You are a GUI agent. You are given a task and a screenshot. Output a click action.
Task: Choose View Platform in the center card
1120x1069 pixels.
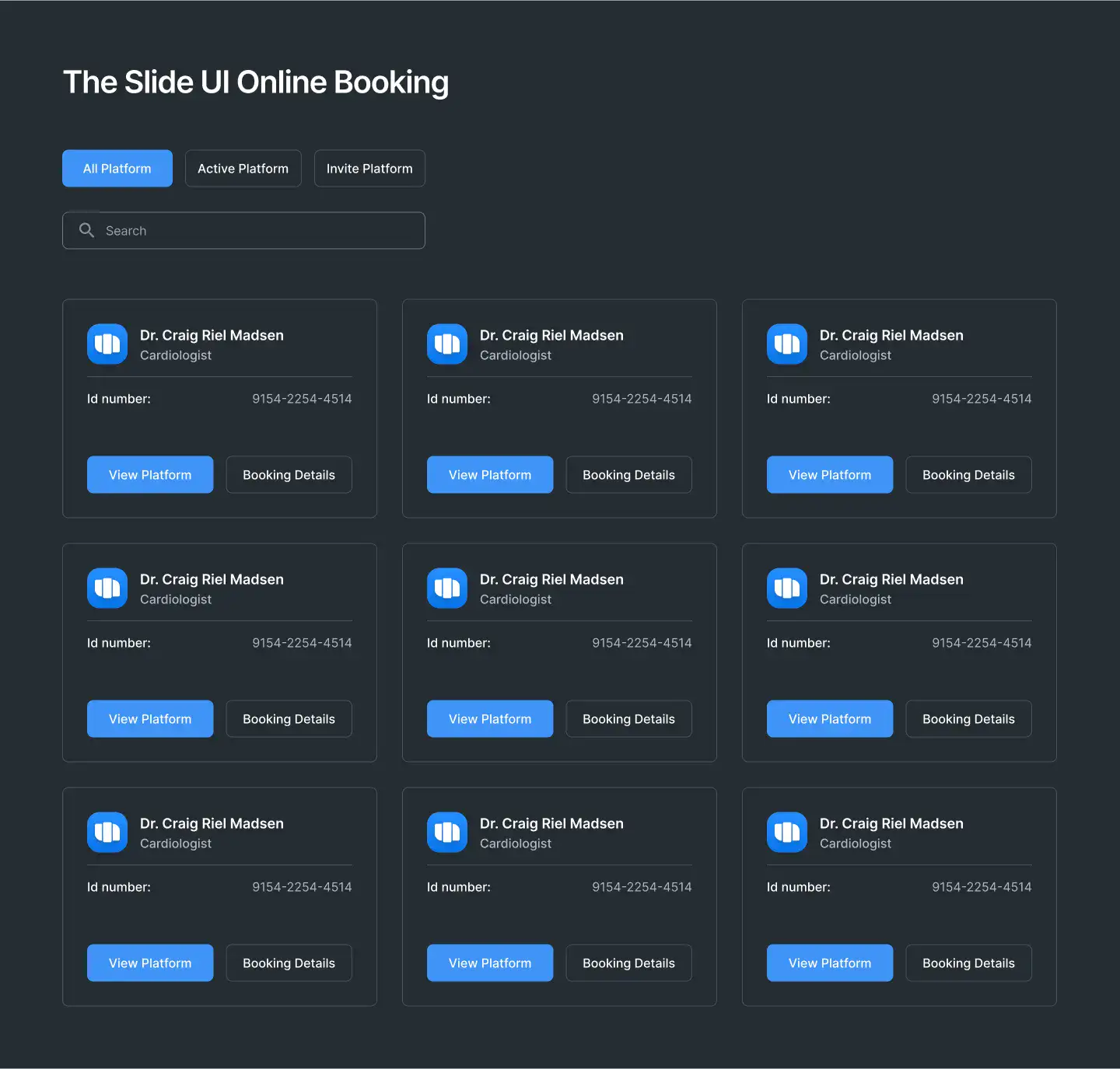click(490, 718)
